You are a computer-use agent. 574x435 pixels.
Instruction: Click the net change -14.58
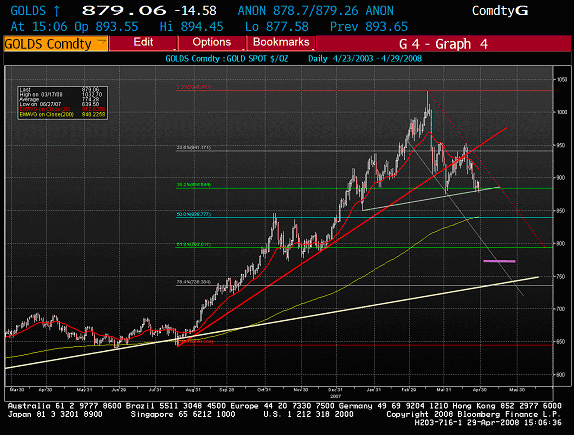195,11
